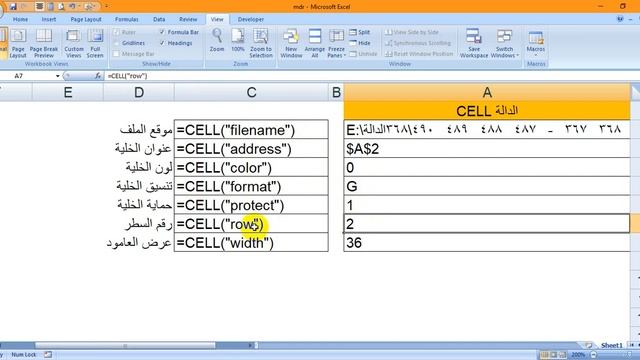640x360 pixels.
Task: Click the Split window button
Action: pos(360,32)
